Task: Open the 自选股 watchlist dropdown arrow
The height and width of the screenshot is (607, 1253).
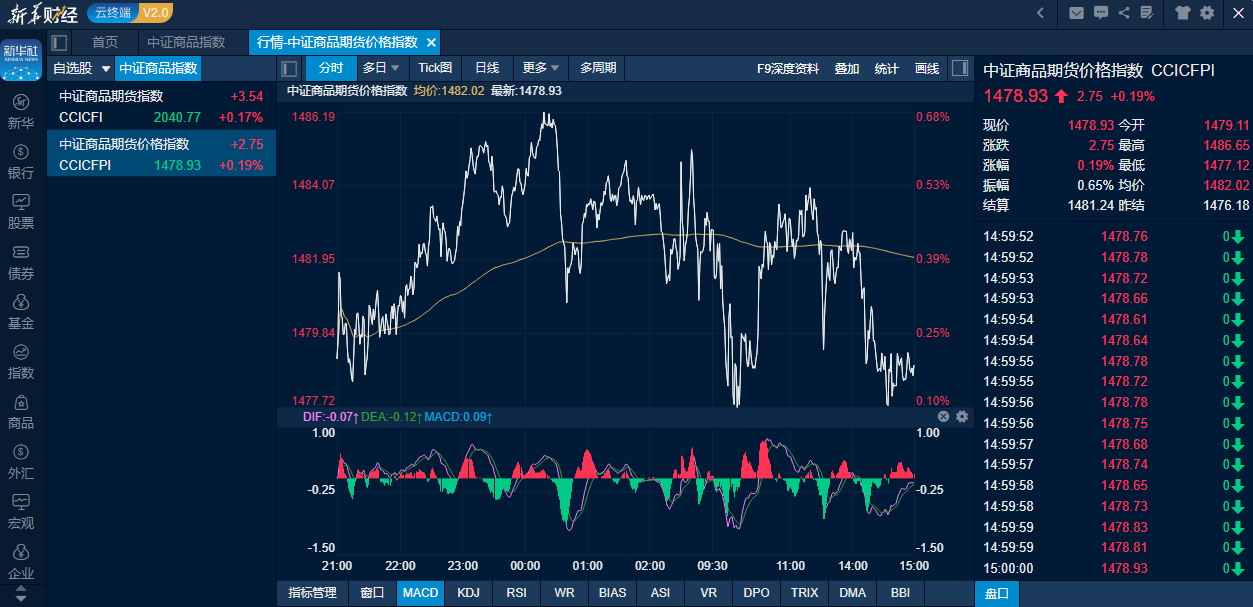Action: coord(106,69)
